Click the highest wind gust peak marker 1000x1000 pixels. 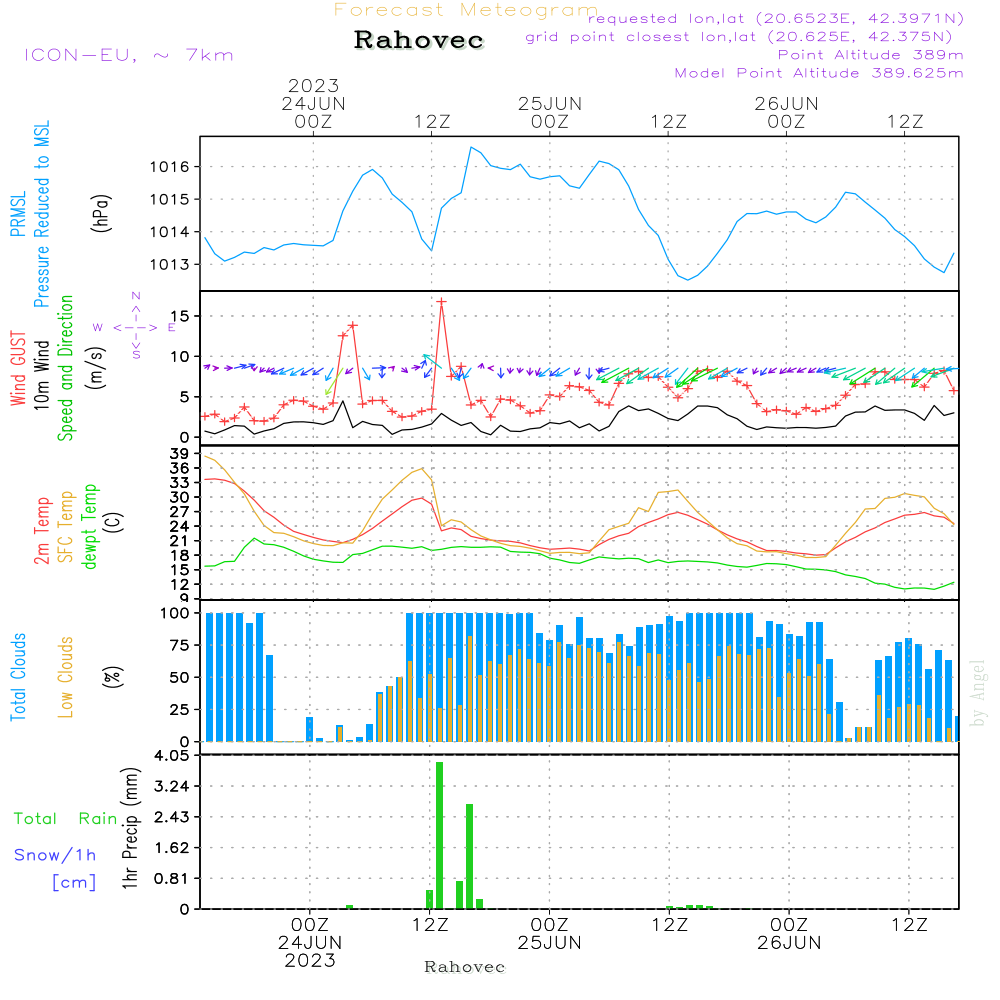[x=441, y=301]
